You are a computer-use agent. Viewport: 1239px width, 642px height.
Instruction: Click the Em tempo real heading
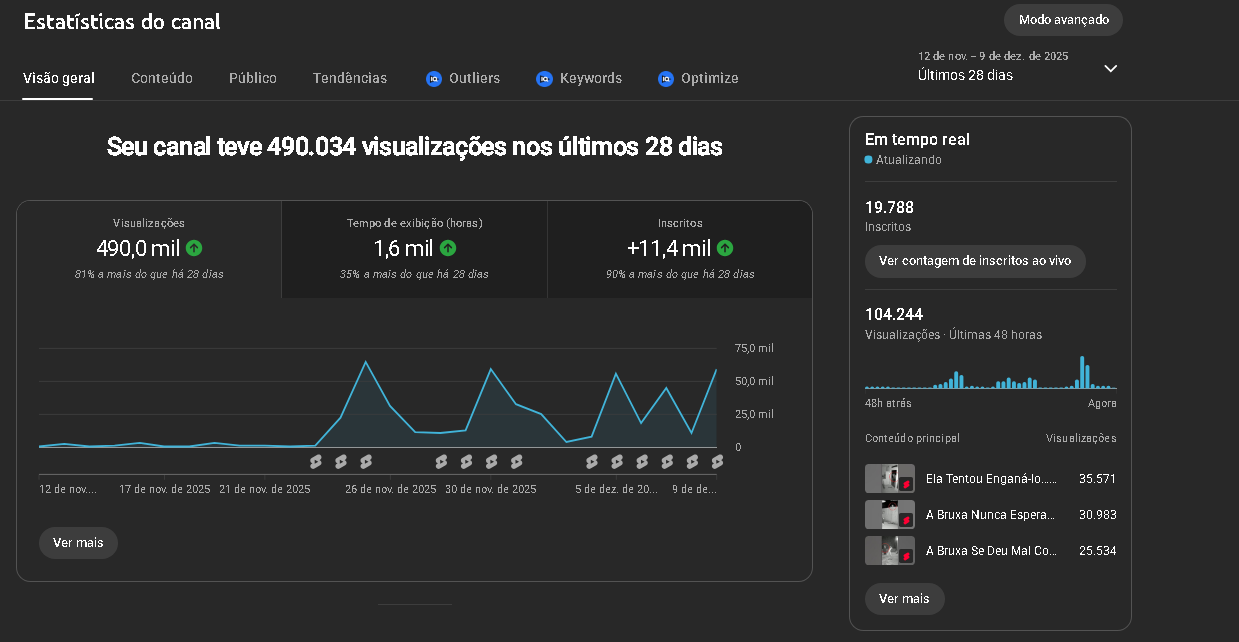[x=917, y=140]
